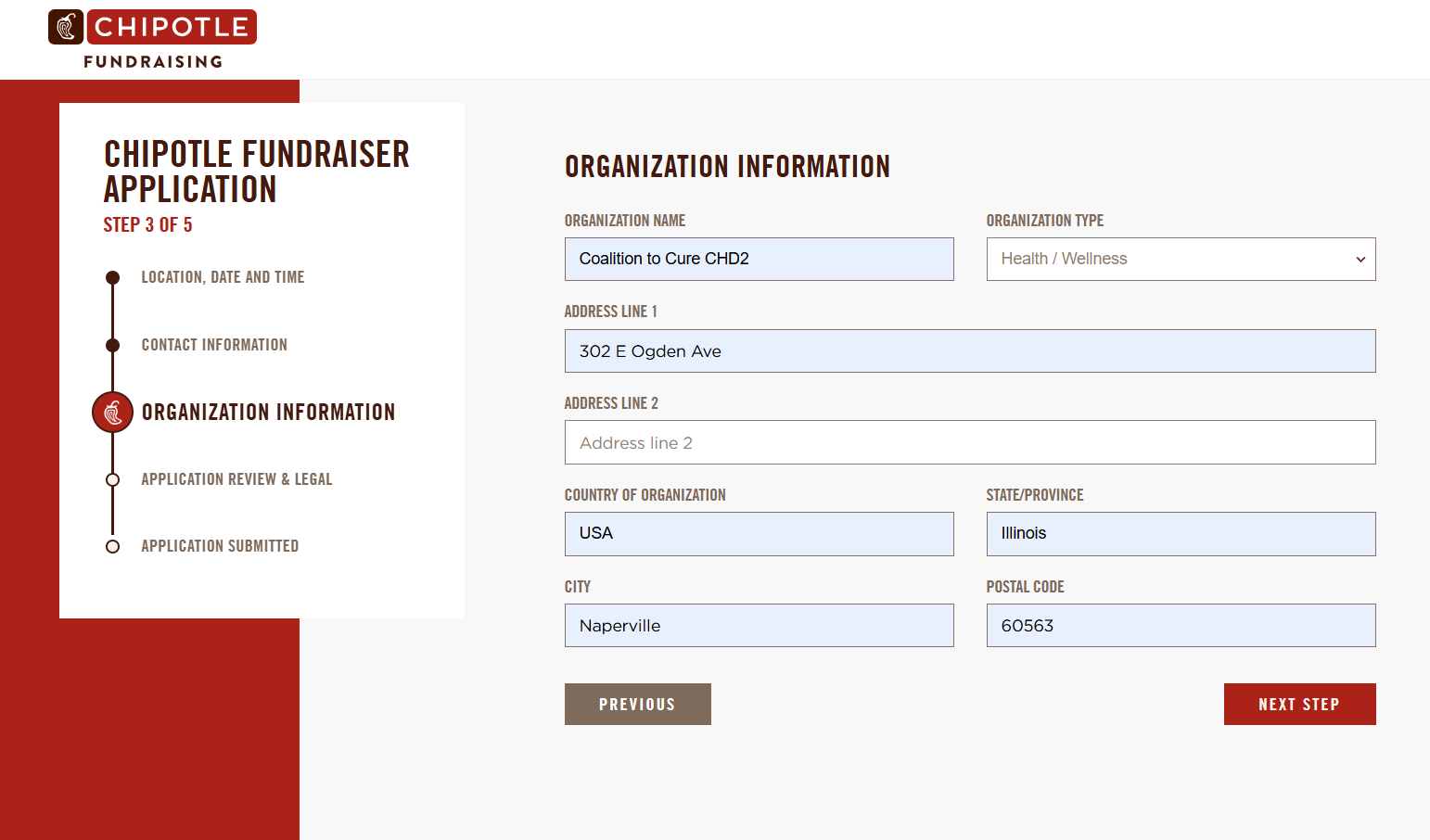Focus the Address Line 1 field
The height and width of the screenshot is (840, 1430).
[969, 351]
